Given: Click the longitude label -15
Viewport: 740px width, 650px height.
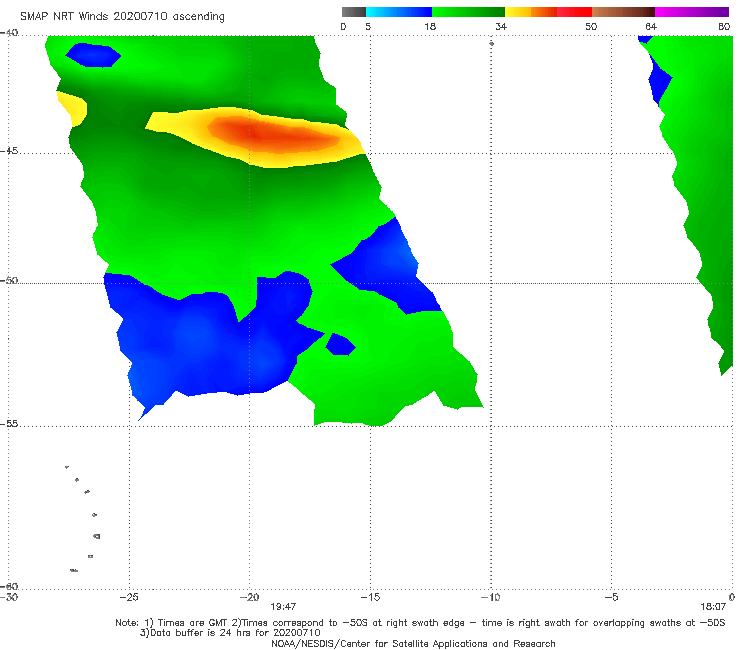Looking at the screenshot, I should coord(370,597).
